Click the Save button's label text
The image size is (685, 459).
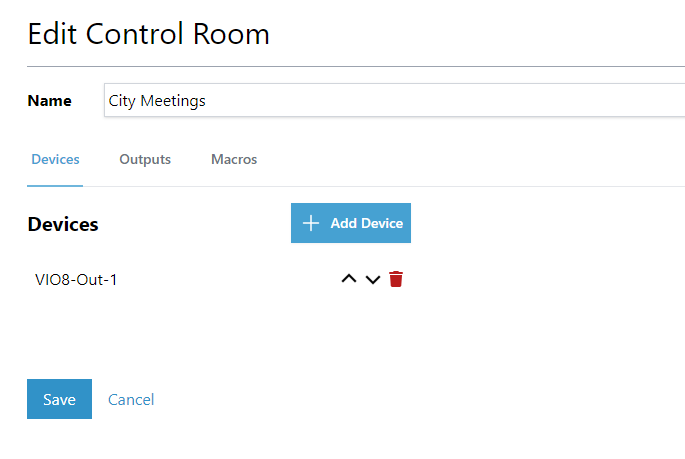59,400
